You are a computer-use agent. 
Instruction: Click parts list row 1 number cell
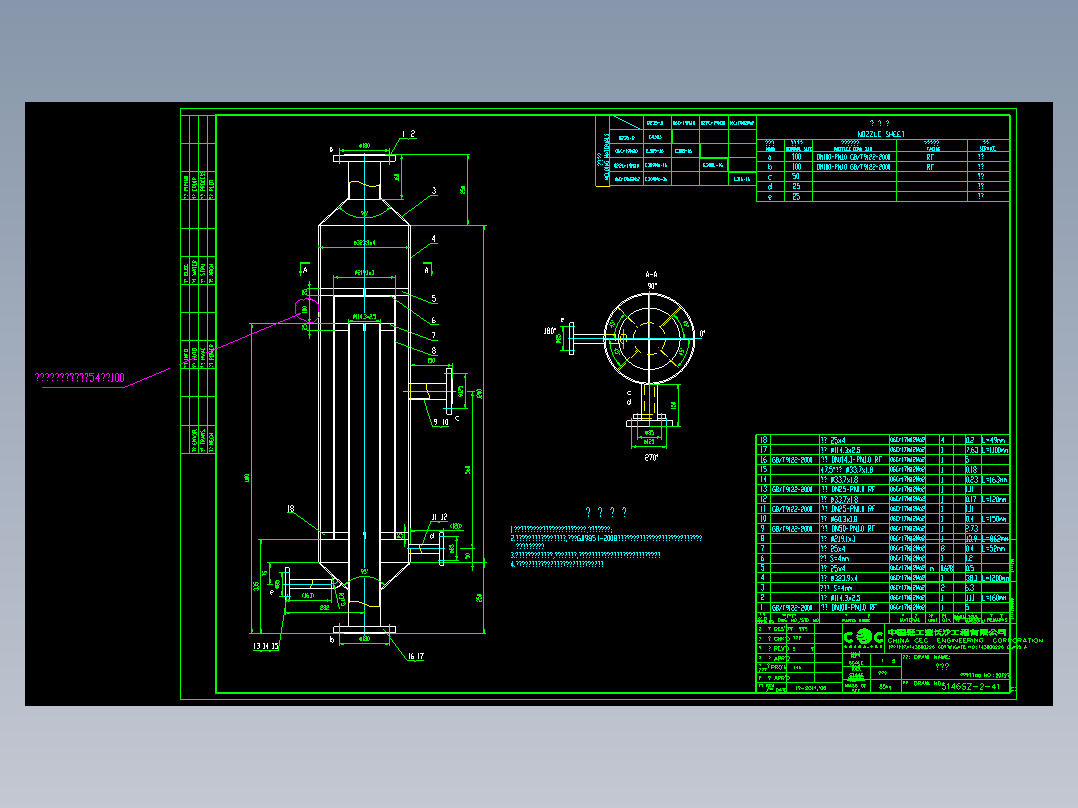762,608
